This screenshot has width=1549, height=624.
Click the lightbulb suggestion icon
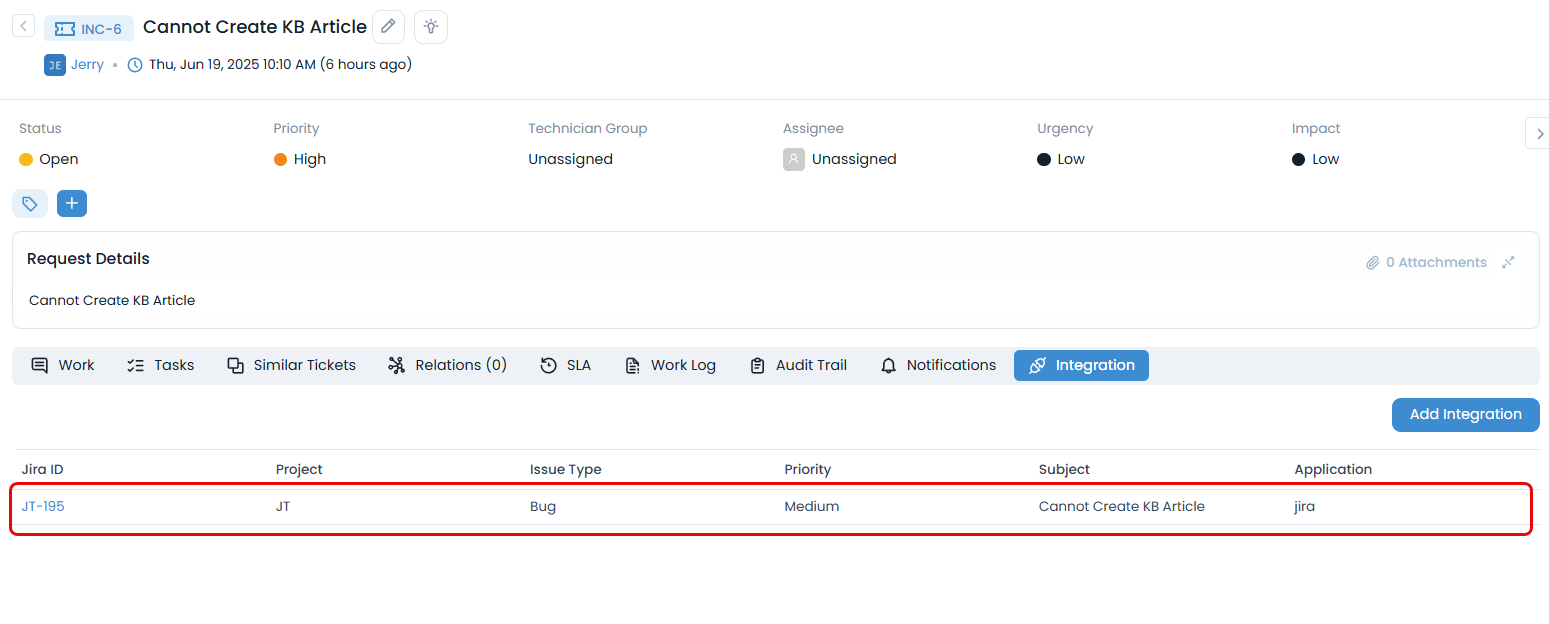431,27
